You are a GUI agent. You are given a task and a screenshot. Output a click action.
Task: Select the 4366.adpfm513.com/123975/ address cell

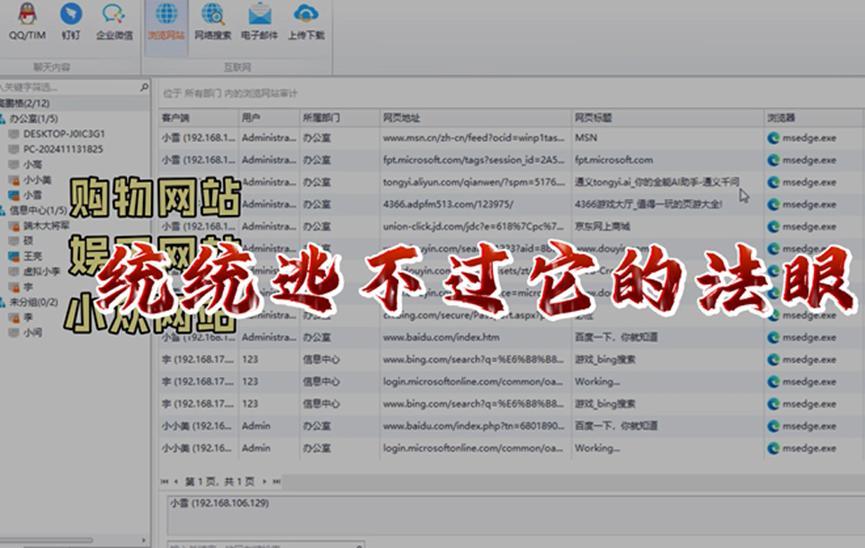476,204
